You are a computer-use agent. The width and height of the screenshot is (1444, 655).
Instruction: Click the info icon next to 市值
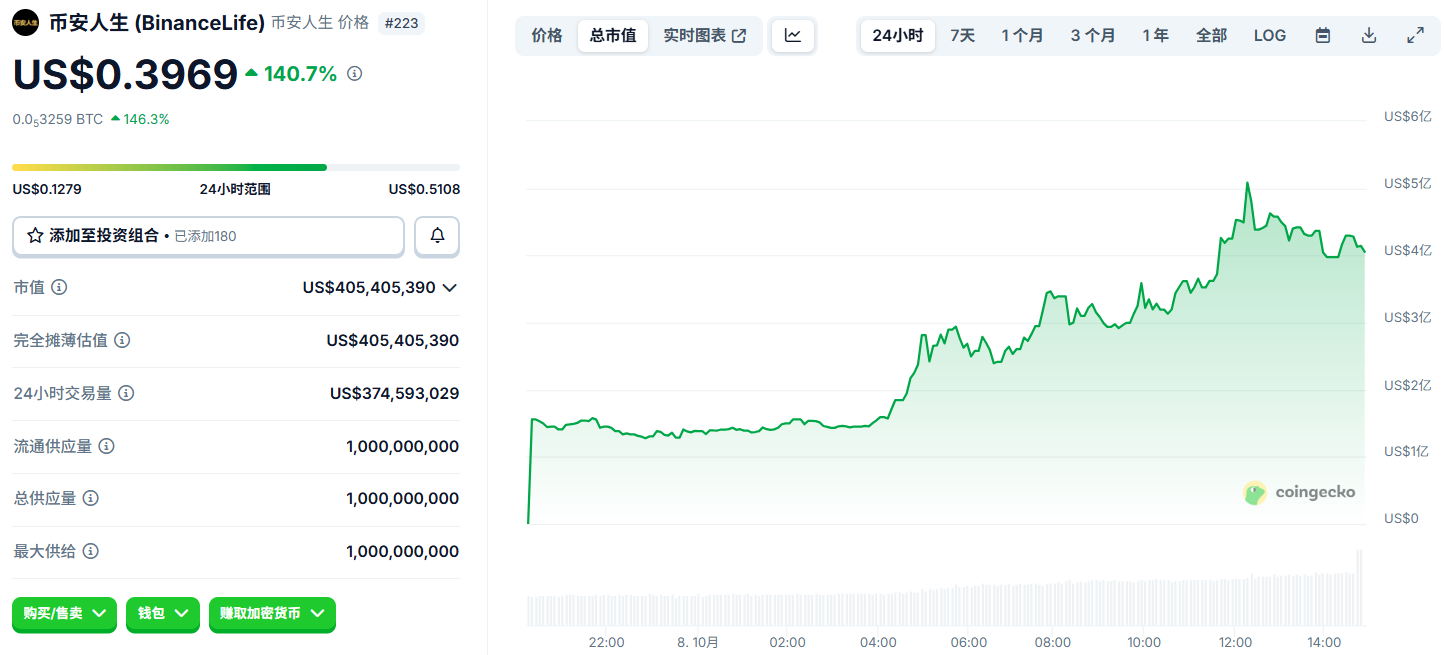[x=59, y=288]
